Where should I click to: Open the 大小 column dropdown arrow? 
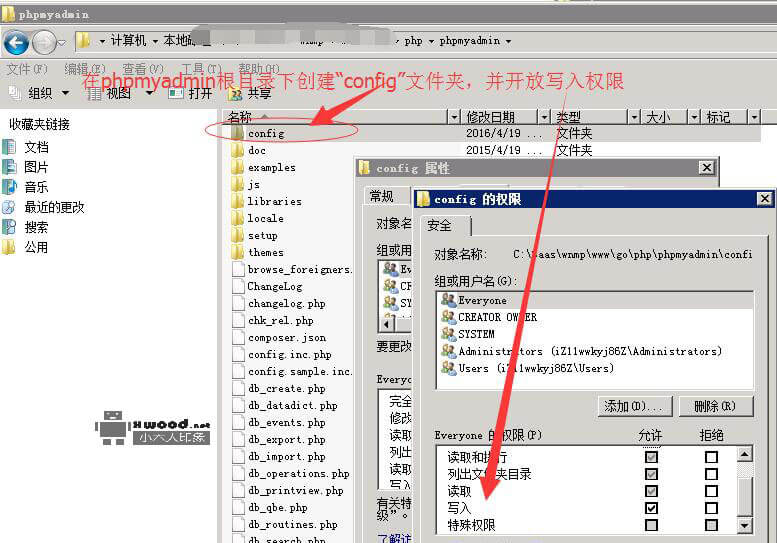694,117
